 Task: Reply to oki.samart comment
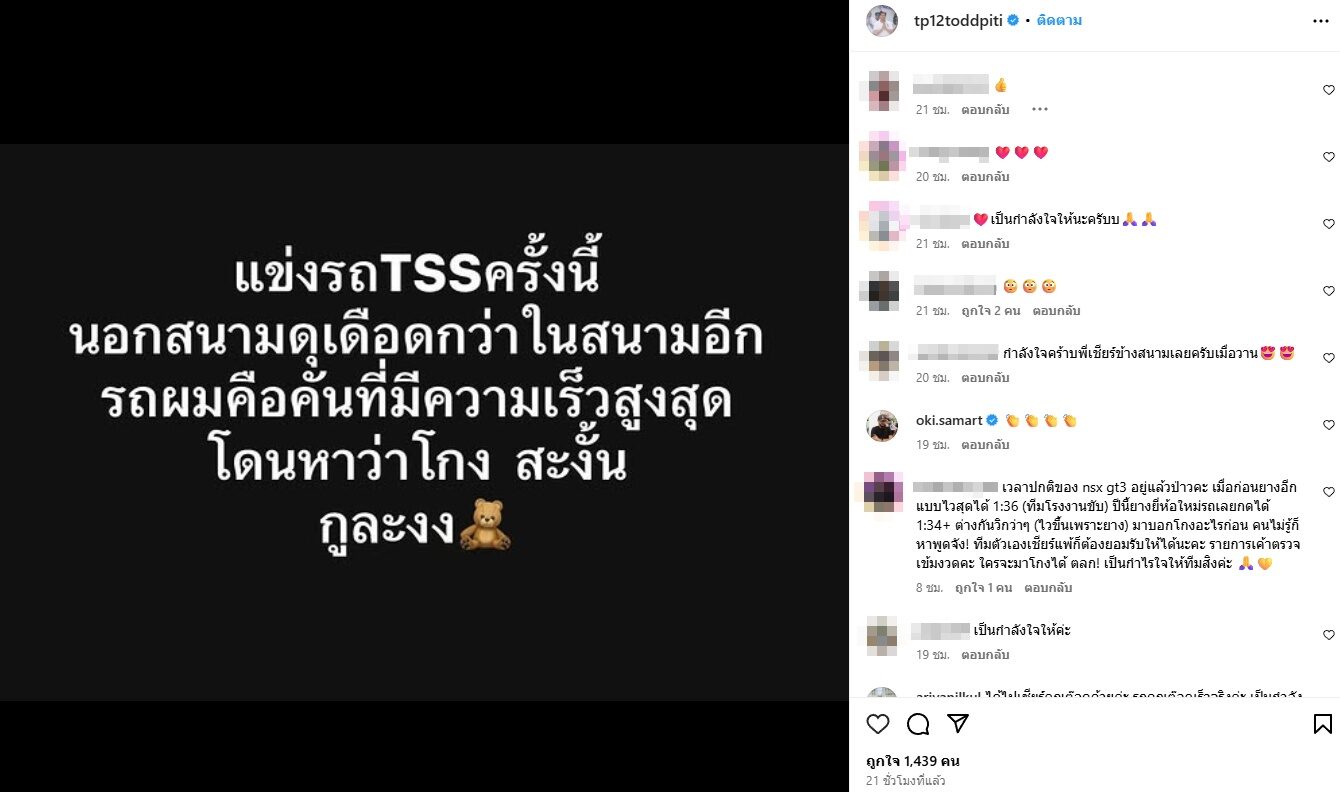(x=986, y=445)
